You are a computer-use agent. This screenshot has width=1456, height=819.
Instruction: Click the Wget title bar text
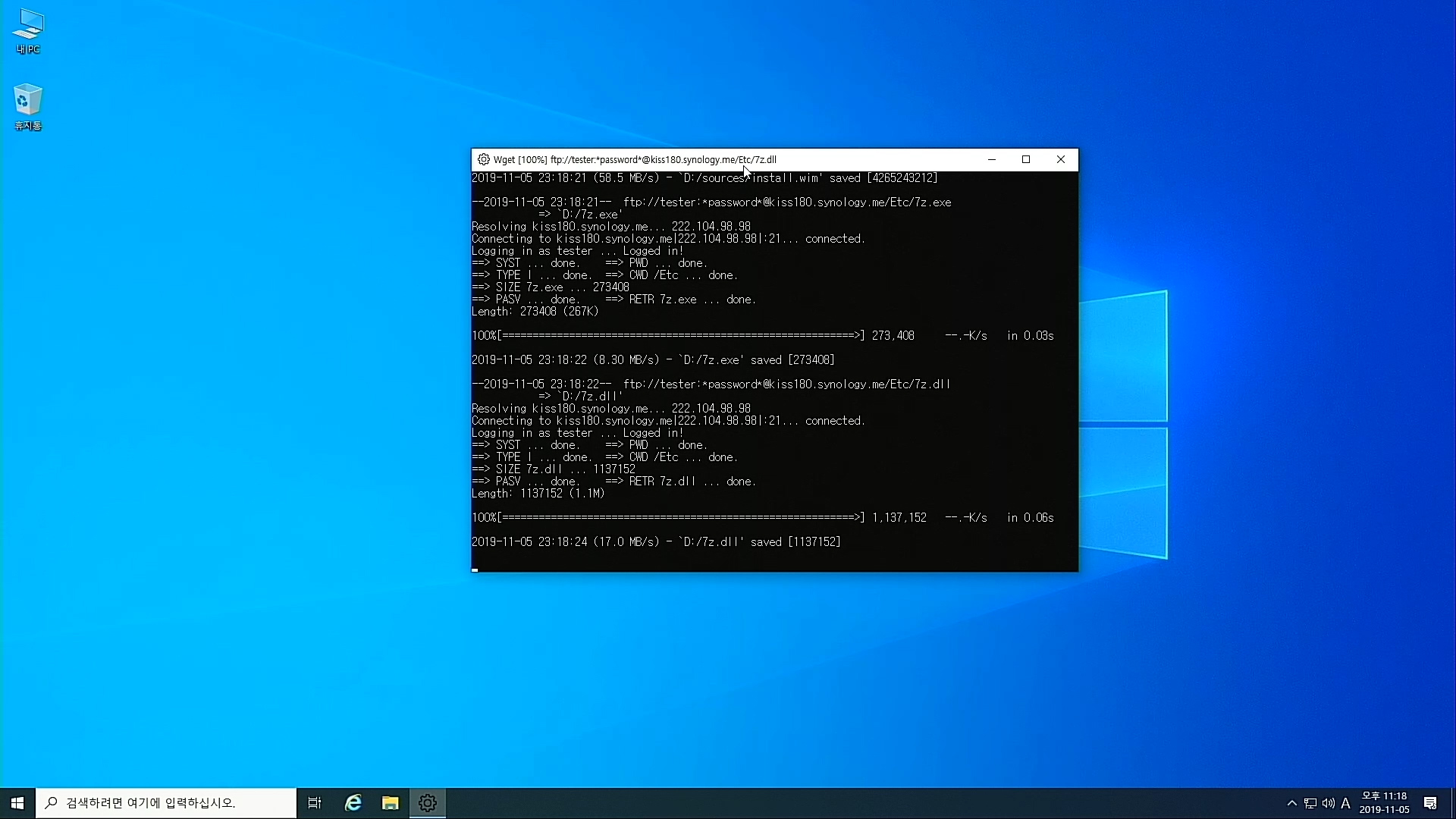[x=635, y=159]
